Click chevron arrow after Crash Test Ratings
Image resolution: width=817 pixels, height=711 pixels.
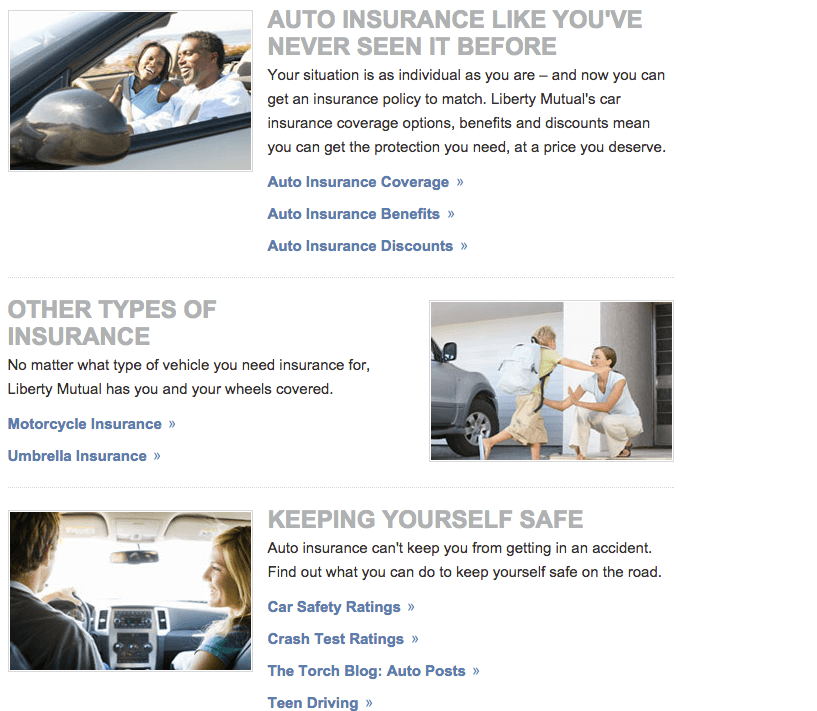(x=415, y=639)
